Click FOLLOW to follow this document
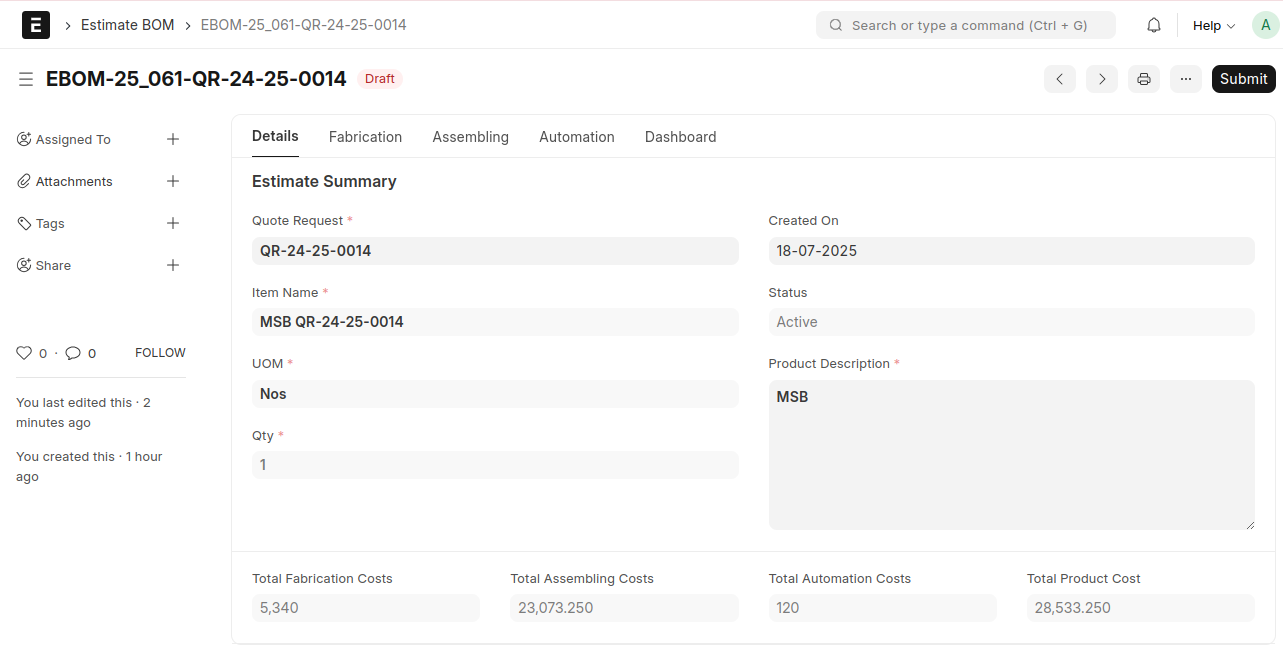The width and height of the screenshot is (1283, 663). pyautogui.click(x=160, y=353)
